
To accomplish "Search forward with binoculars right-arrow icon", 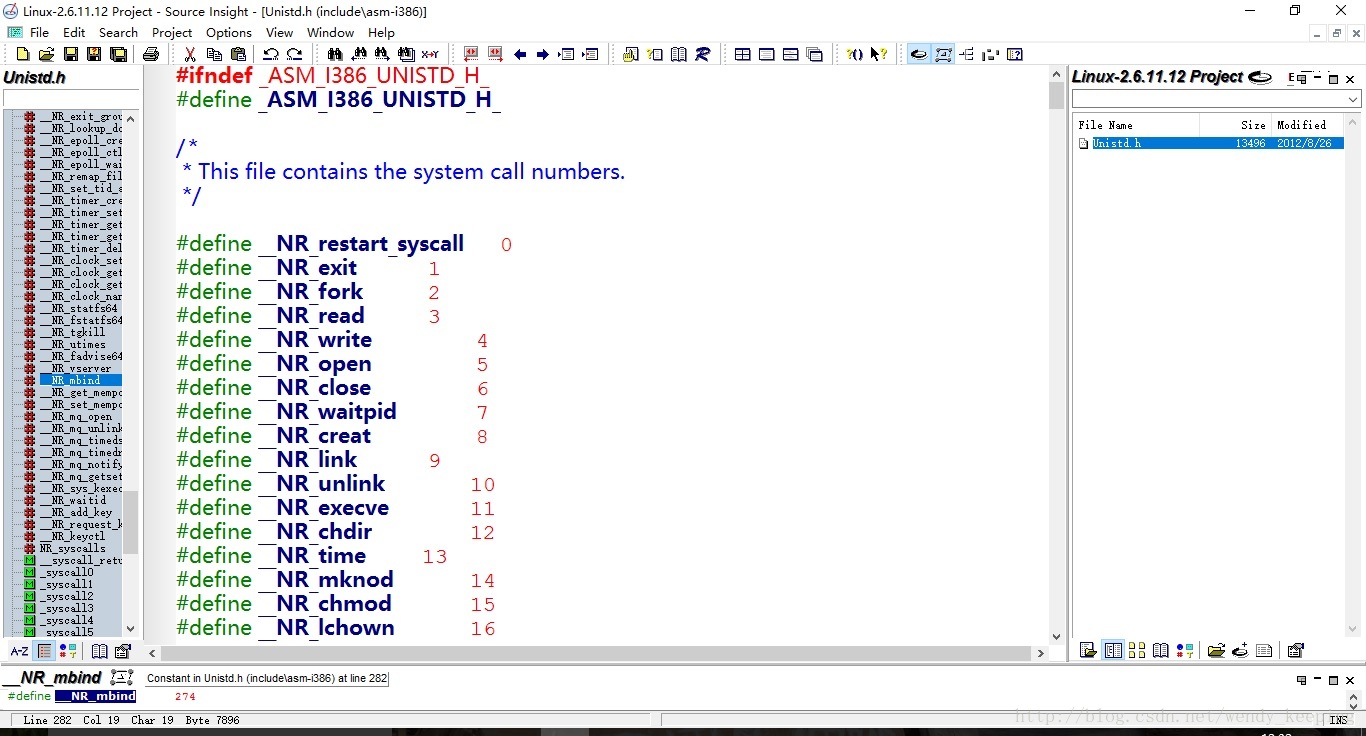I will click(382, 54).
